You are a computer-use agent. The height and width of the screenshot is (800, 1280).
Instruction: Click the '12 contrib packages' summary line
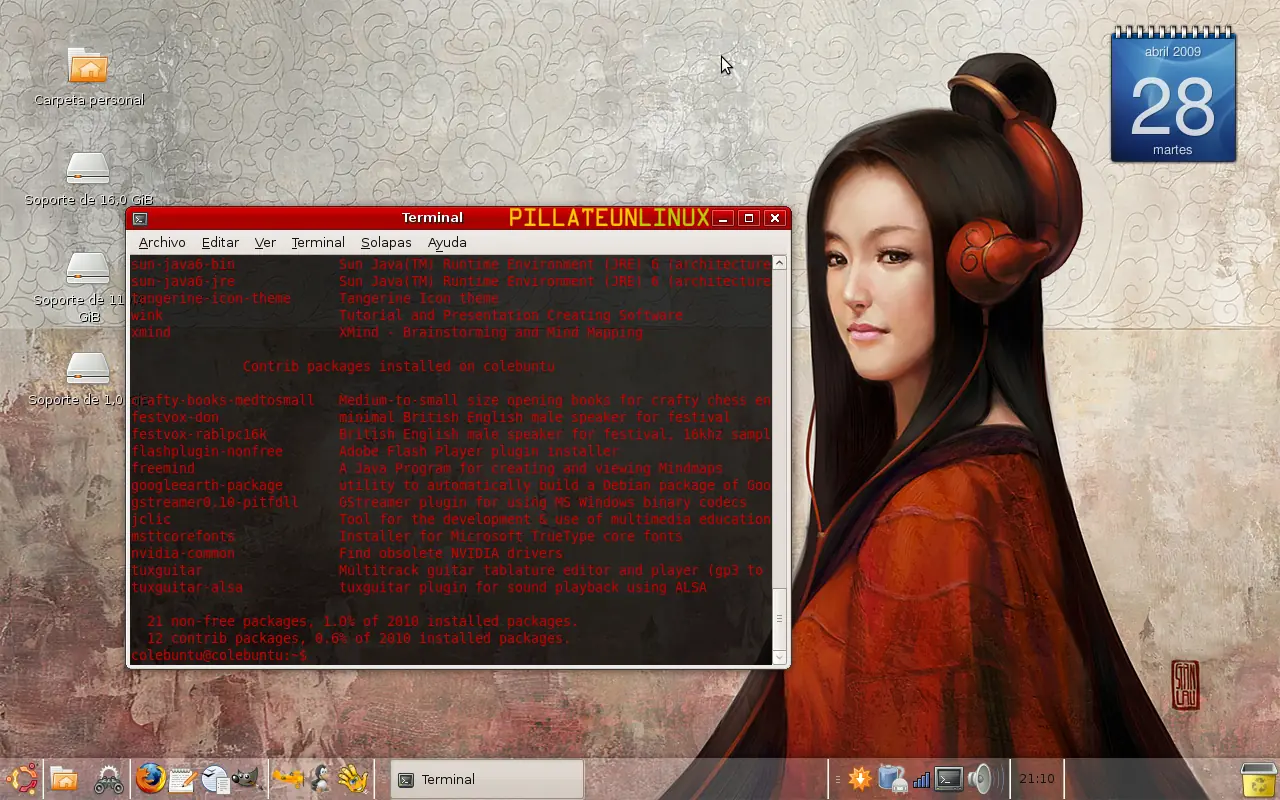pyautogui.click(x=358, y=638)
